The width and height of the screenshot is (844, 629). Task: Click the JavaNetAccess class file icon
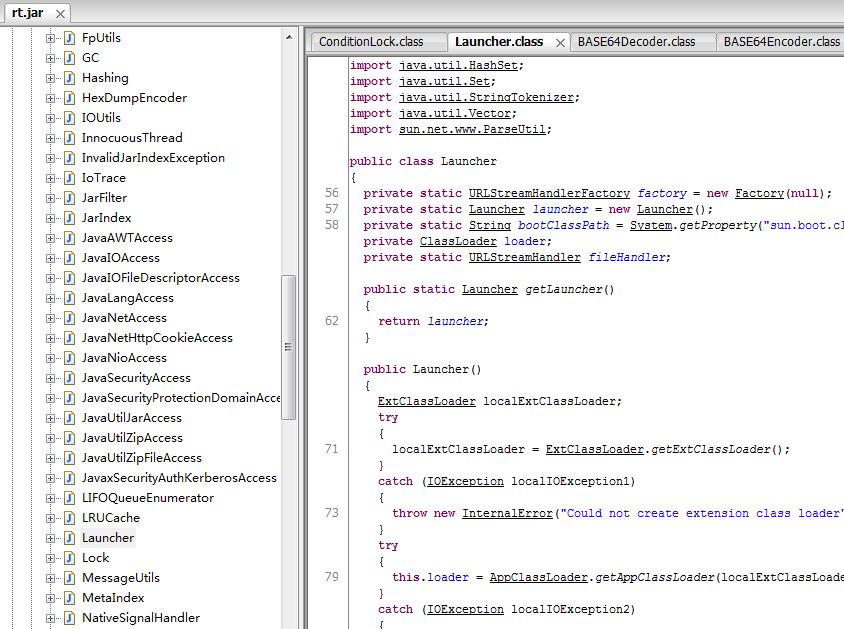tap(69, 318)
